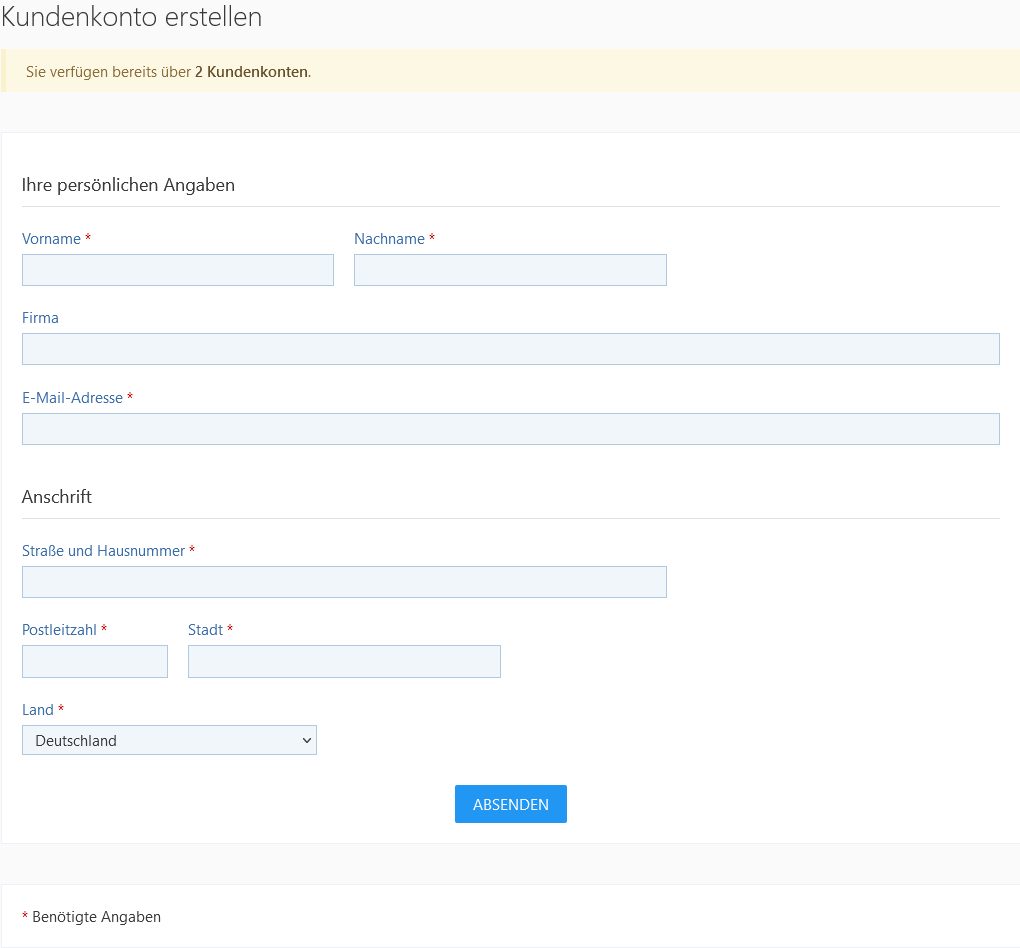Click the Firma label text
The image size is (1020, 948).
click(40, 318)
